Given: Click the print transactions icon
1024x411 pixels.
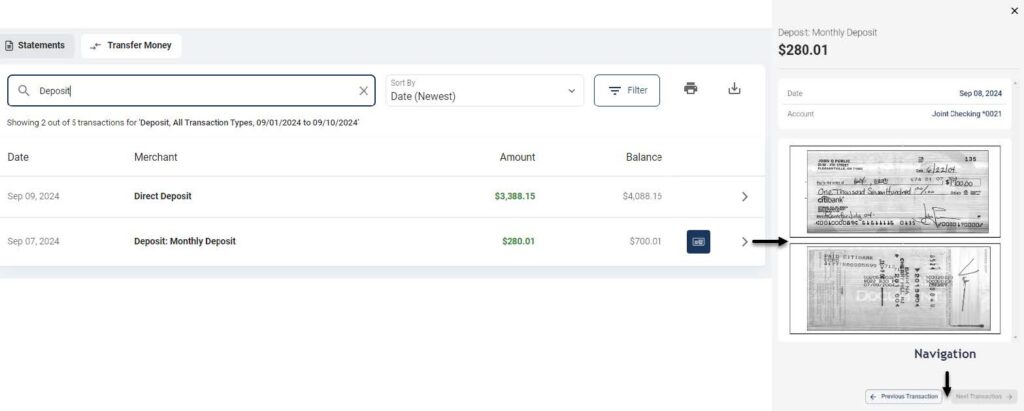Looking at the screenshot, I should [690, 88].
